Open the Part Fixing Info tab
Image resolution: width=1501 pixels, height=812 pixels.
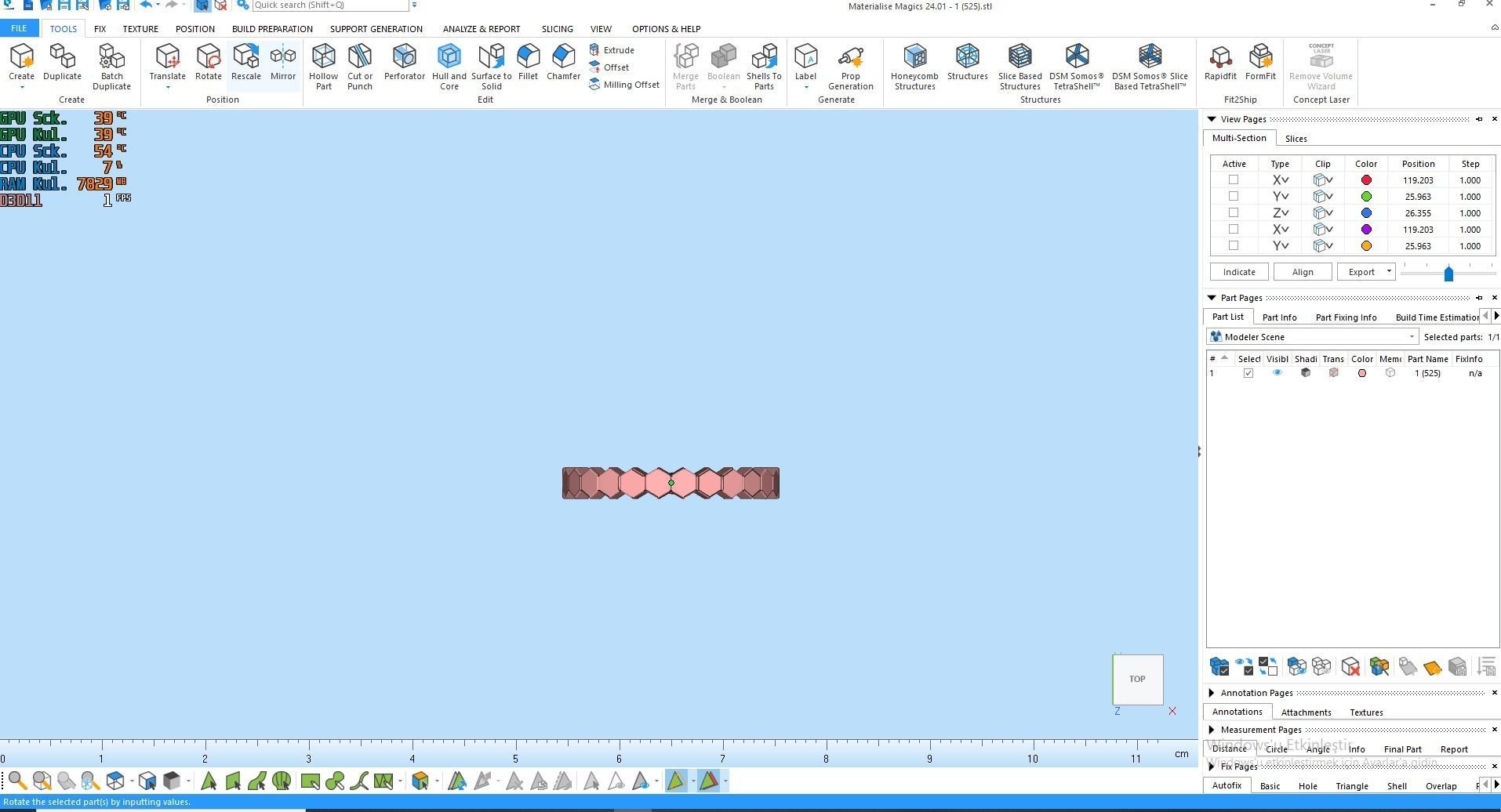[1346, 317]
